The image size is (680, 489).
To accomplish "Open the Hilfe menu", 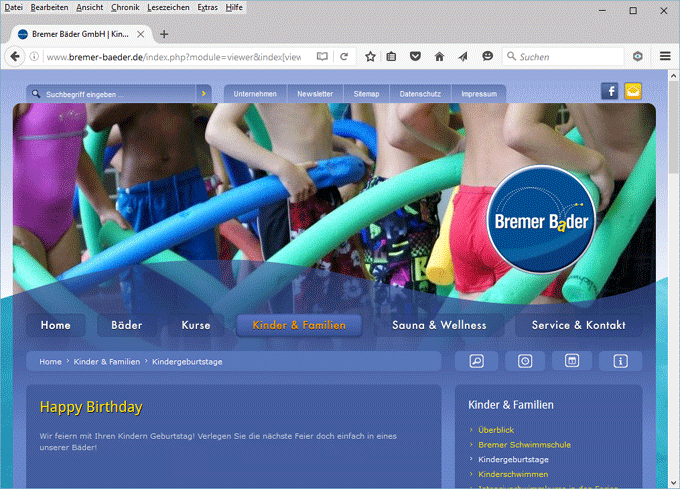I will pyautogui.click(x=234, y=7).
